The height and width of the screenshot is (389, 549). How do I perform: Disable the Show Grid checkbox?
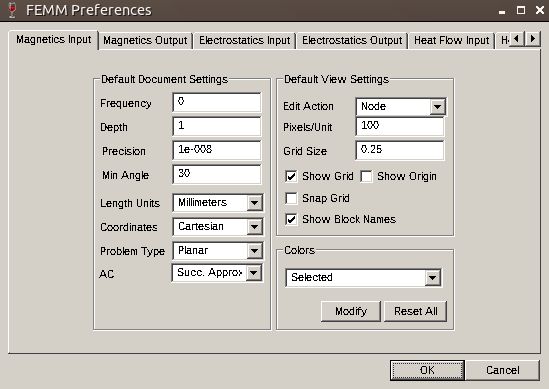click(291, 176)
